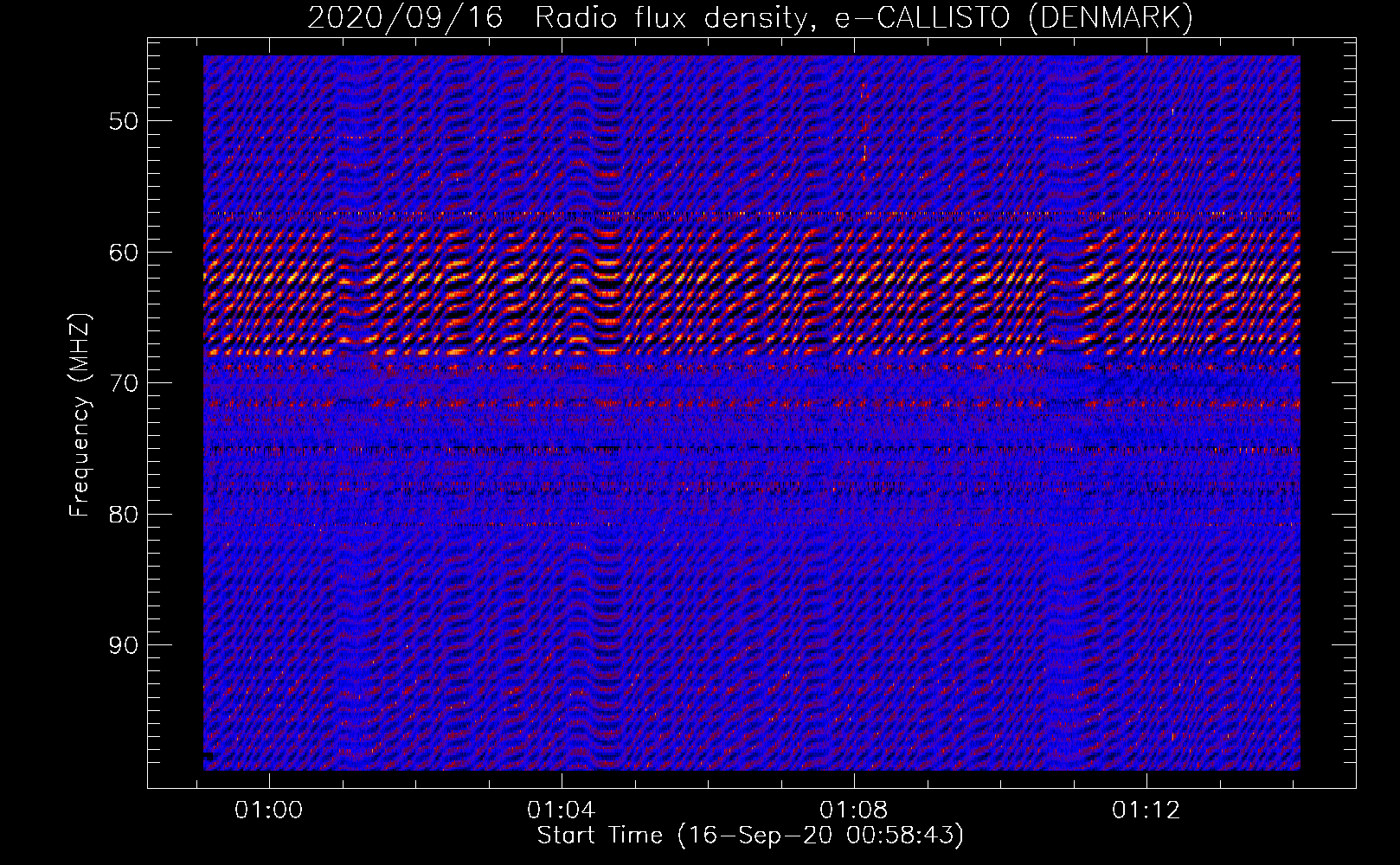Click the 'Start Time (16-Sep-20 00:58:43)' label

(750, 836)
